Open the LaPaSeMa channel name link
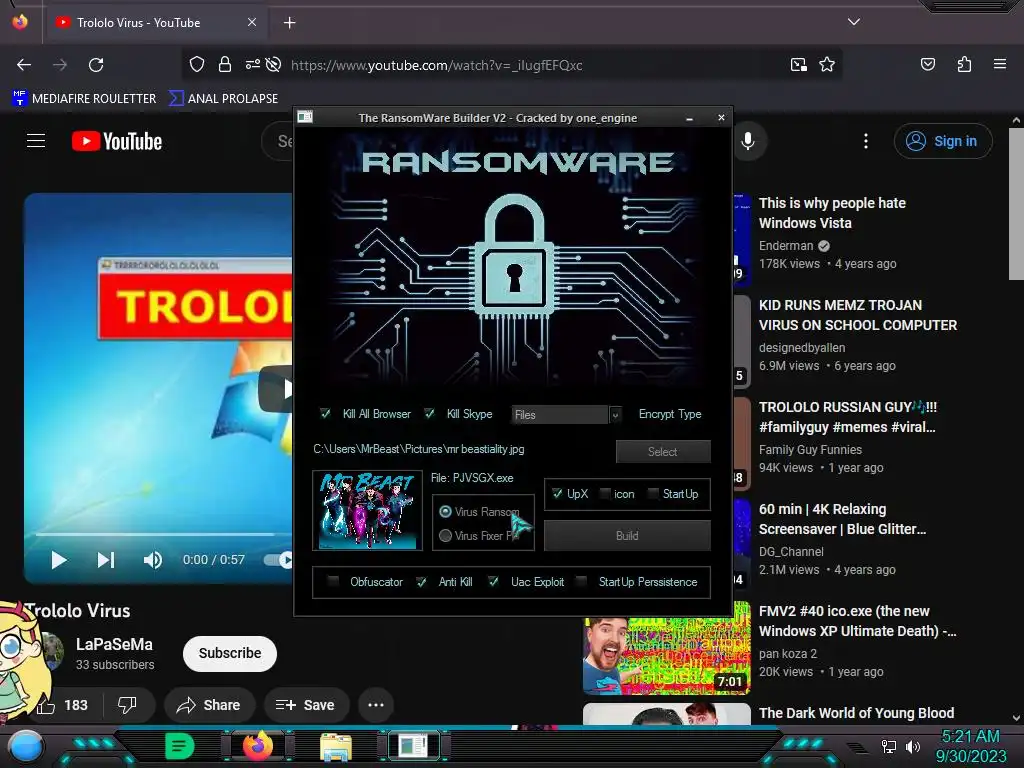The image size is (1024, 768). tap(114, 644)
